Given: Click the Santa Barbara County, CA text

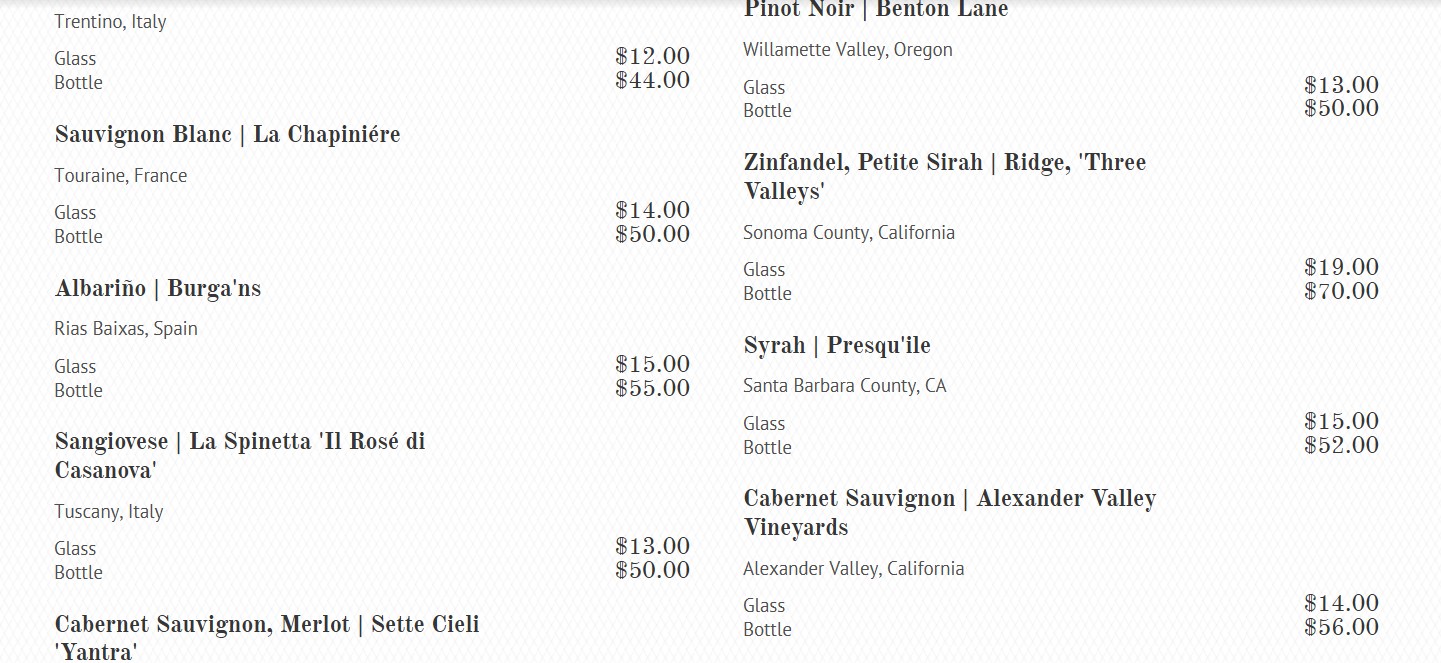Looking at the screenshot, I should point(844,386).
